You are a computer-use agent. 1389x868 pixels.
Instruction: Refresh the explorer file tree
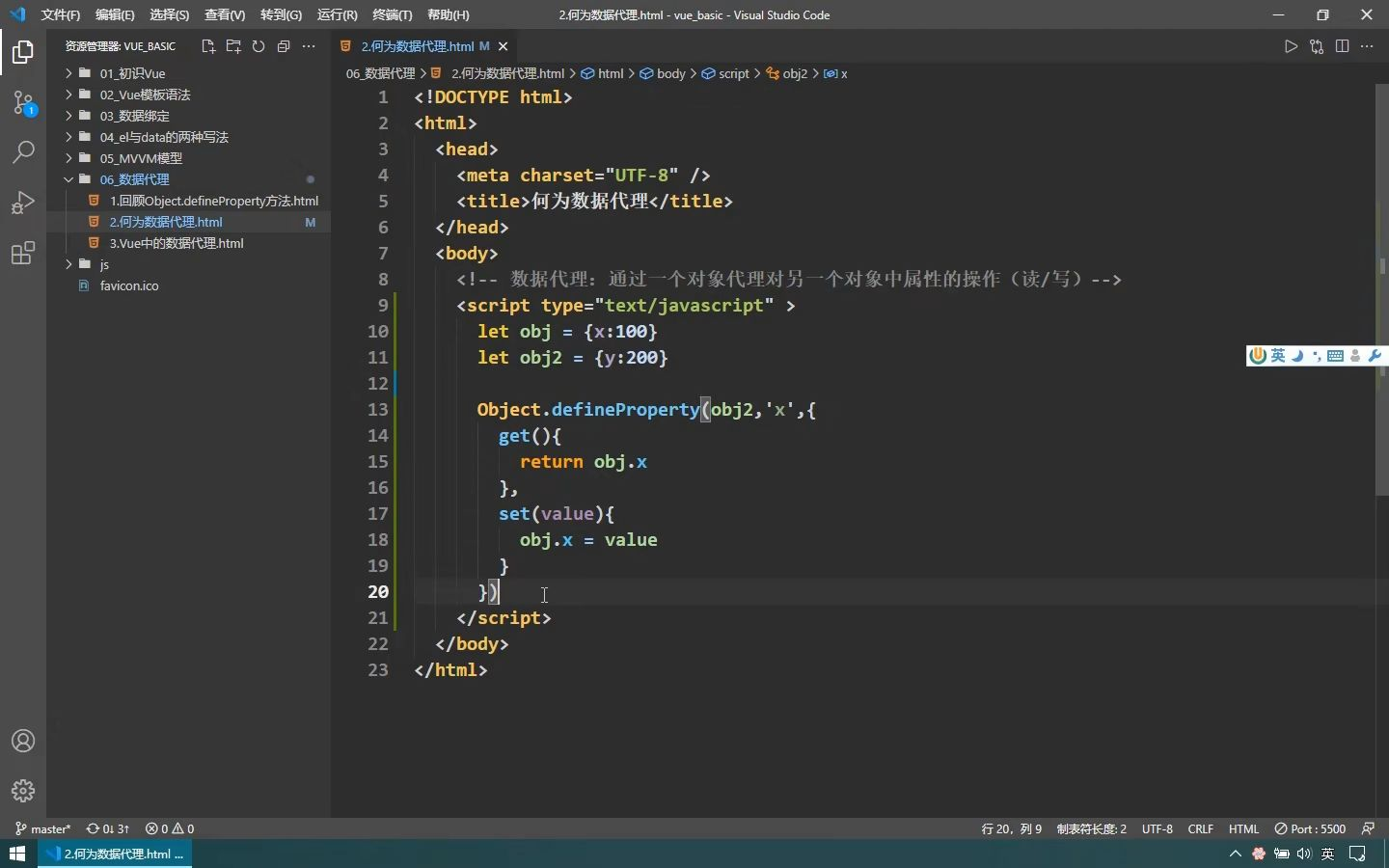[259, 46]
